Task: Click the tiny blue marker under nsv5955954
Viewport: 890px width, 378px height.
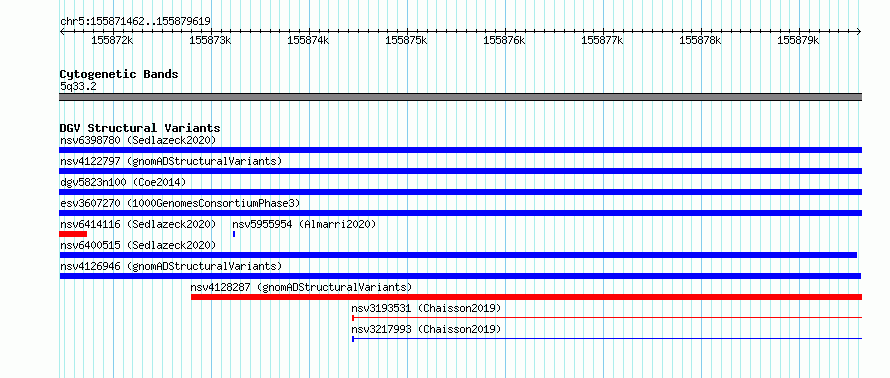Action: (x=234, y=234)
